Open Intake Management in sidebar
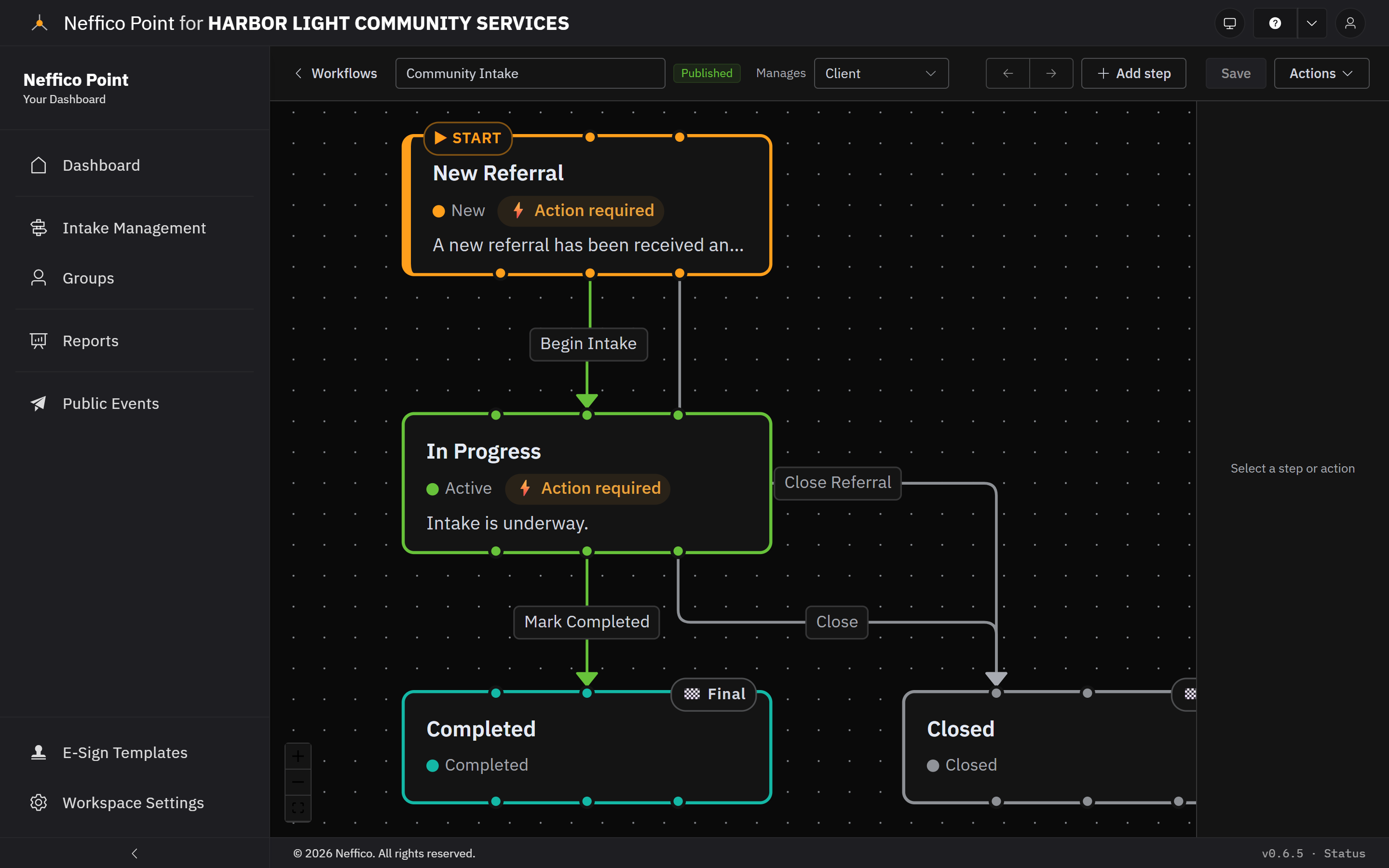Image resolution: width=1389 pixels, height=868 pixels. click(x=135, y=228)
